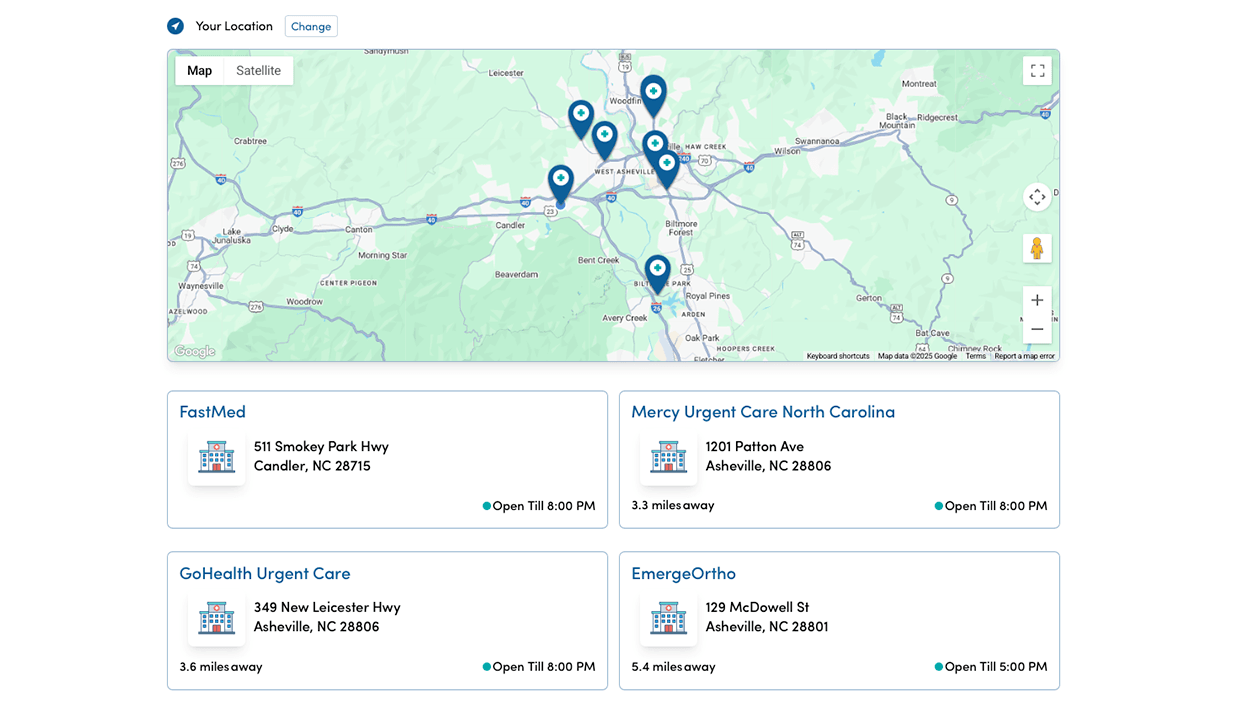Open the FastMed clinic link
Screen dimensions: 1233x702
point(212,411)
